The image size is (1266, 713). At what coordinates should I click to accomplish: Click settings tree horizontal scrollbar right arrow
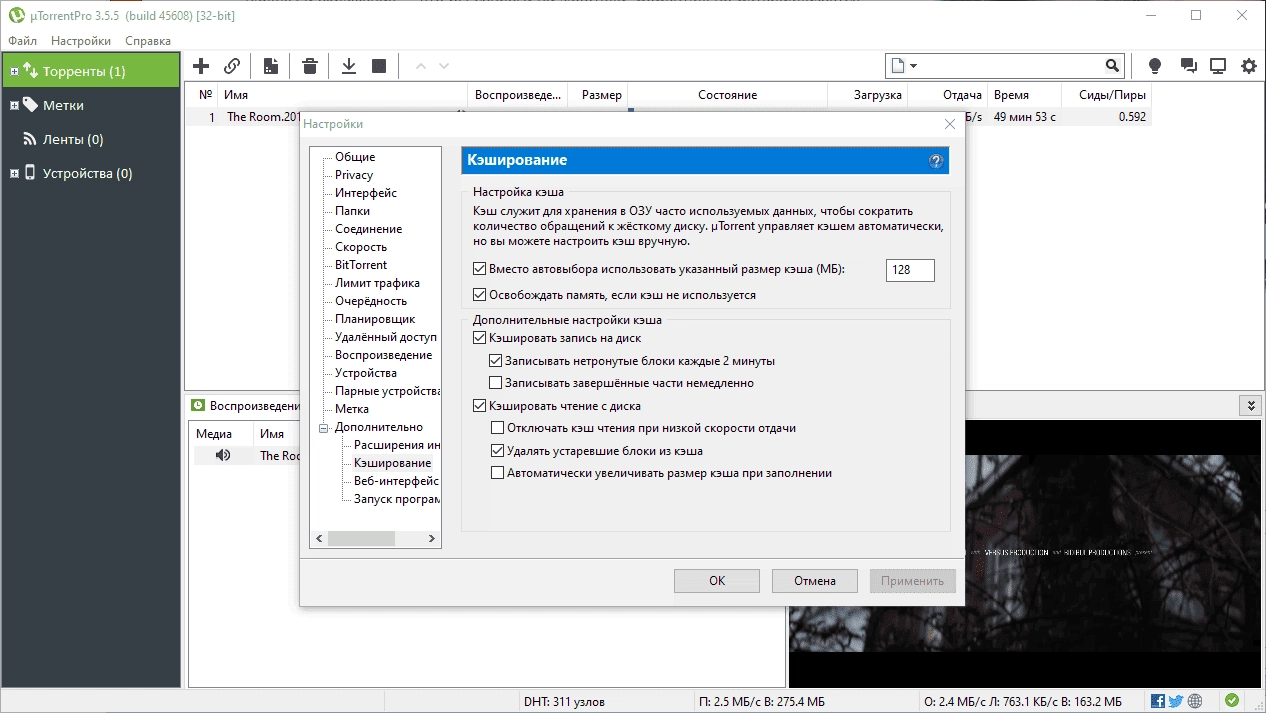point(432,538)
